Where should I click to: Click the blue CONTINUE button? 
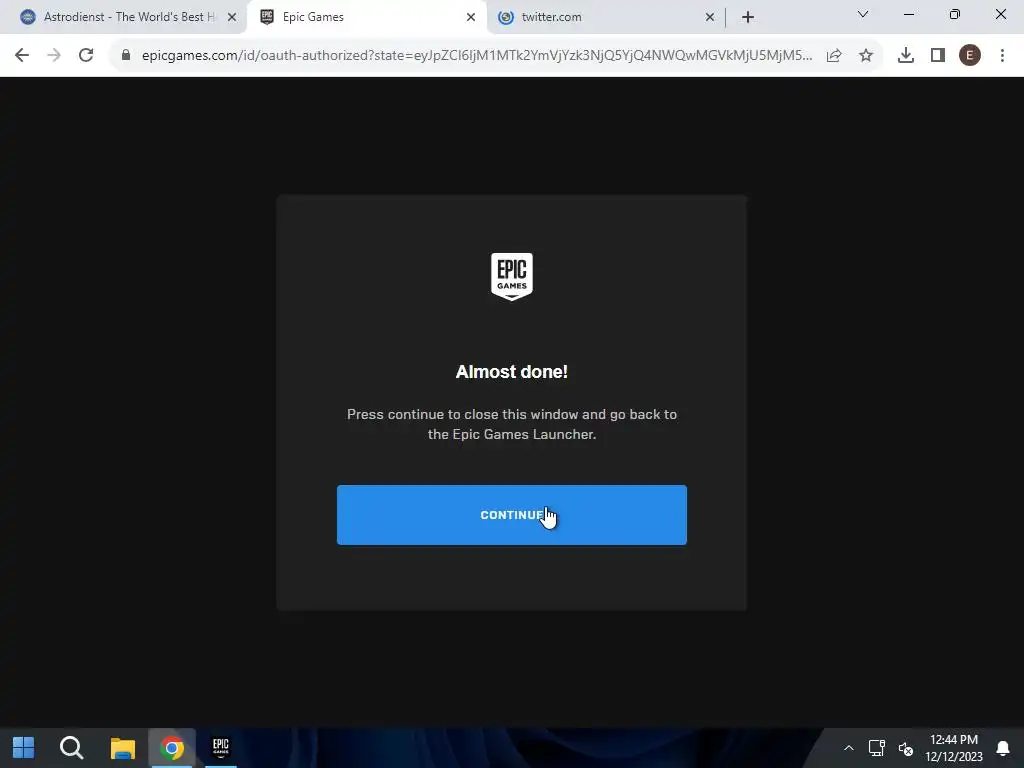(x=511, y=515)
